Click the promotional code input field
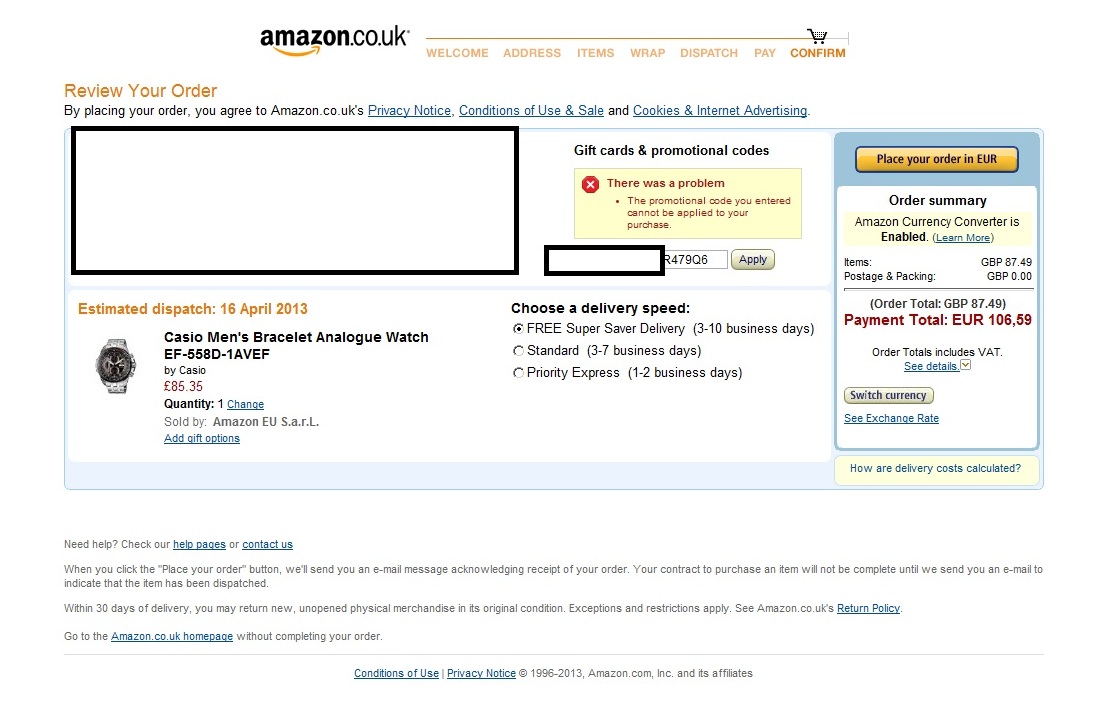The image size is (1105, 709). pos(695,259)
